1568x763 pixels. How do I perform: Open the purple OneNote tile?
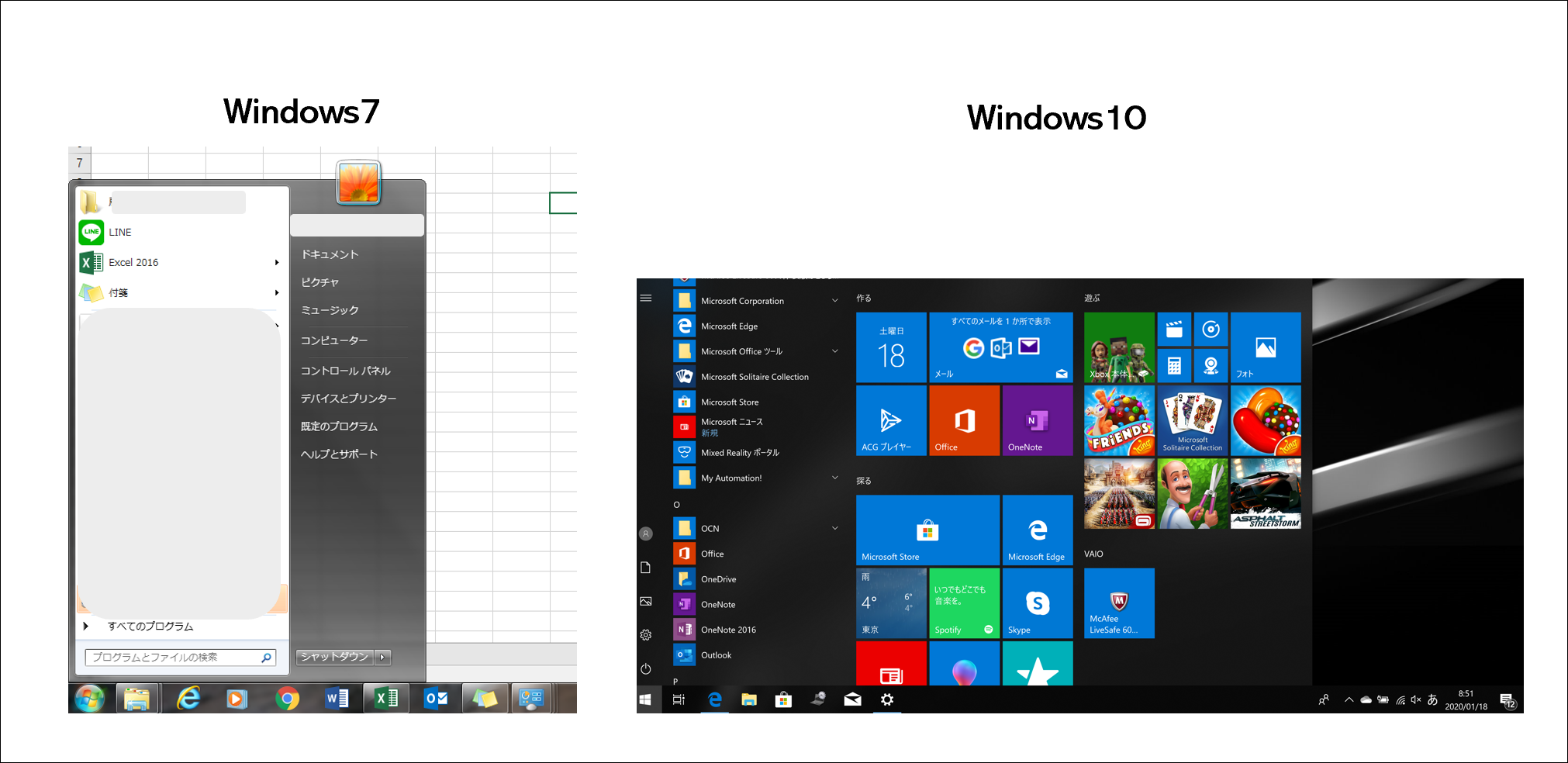pyautogui.click(x=1038, y=420)
